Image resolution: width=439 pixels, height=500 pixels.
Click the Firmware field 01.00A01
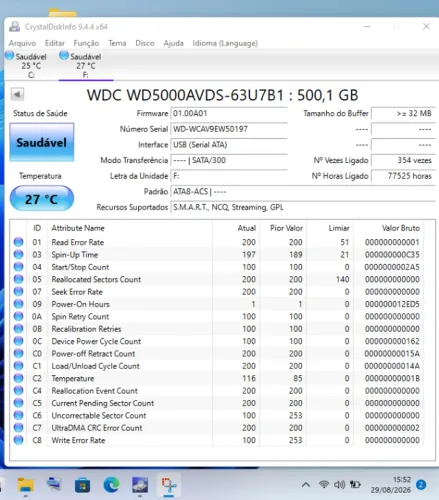pyautogui.click(x=229, y=113)
